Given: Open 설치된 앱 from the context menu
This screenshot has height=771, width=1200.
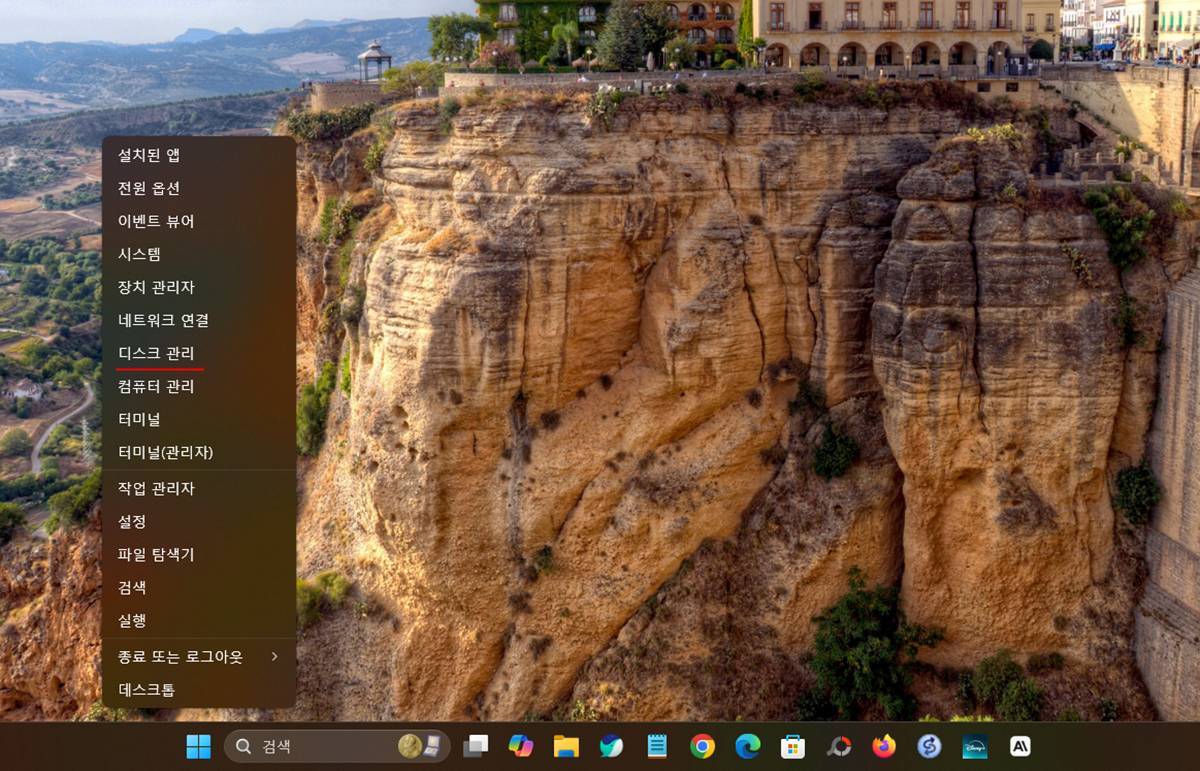Looking at the screenshot, I should click(199, 155).
